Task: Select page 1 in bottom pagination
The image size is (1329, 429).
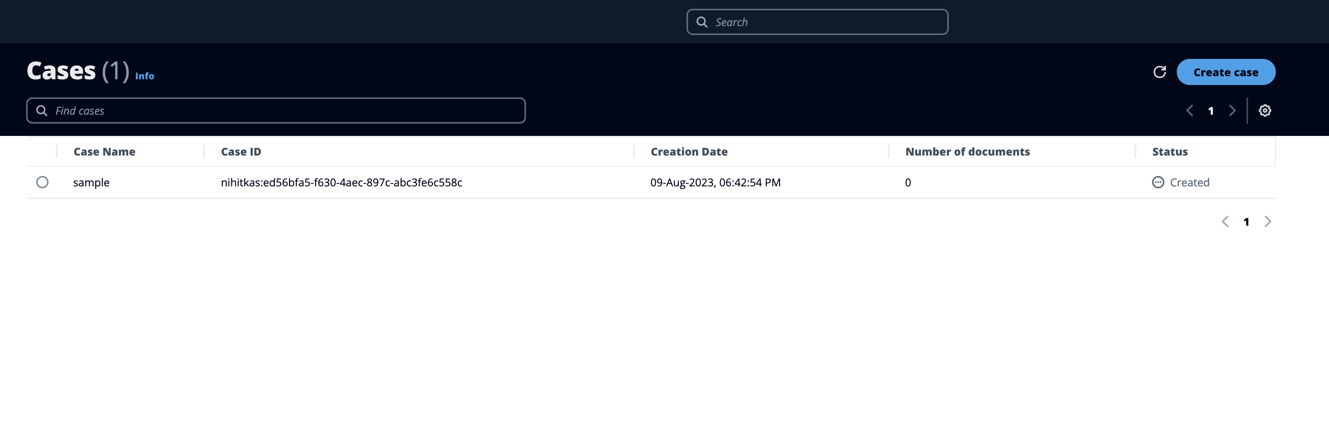Action: coord(1246,222)
